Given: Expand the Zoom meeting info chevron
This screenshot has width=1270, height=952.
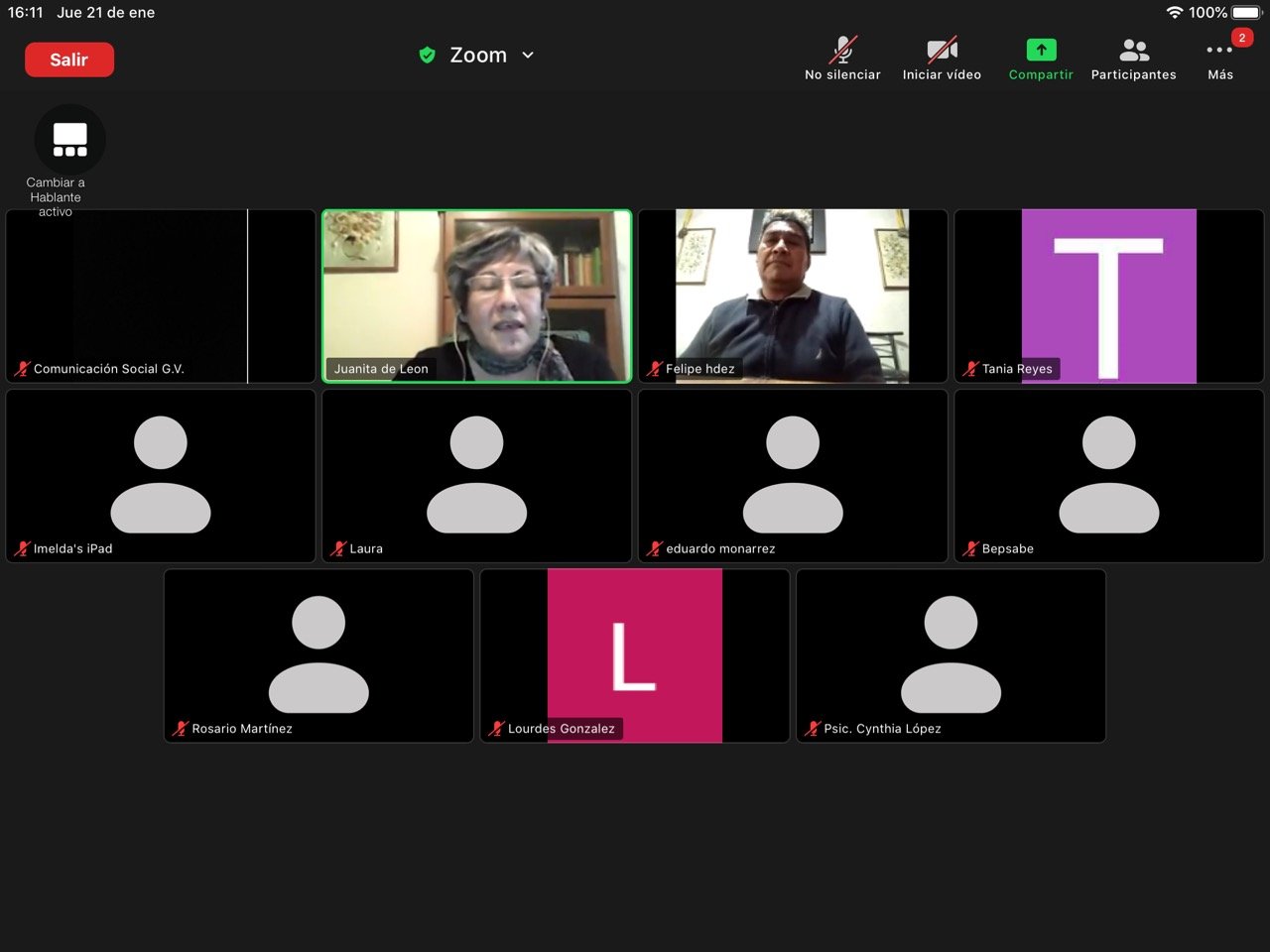Looking at the screenshot, I should 528,56.
